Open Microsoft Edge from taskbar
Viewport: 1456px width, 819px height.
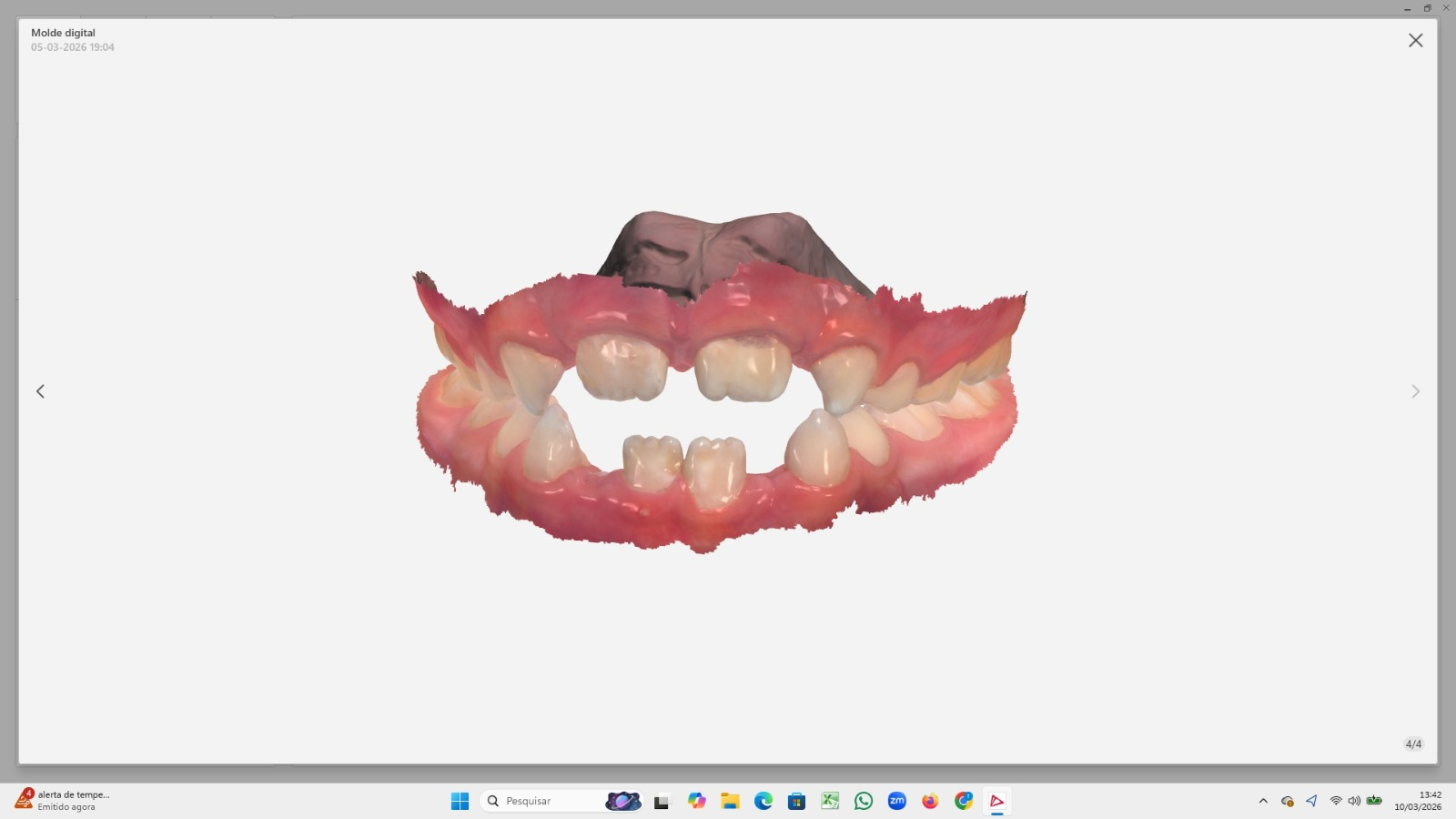763,801
